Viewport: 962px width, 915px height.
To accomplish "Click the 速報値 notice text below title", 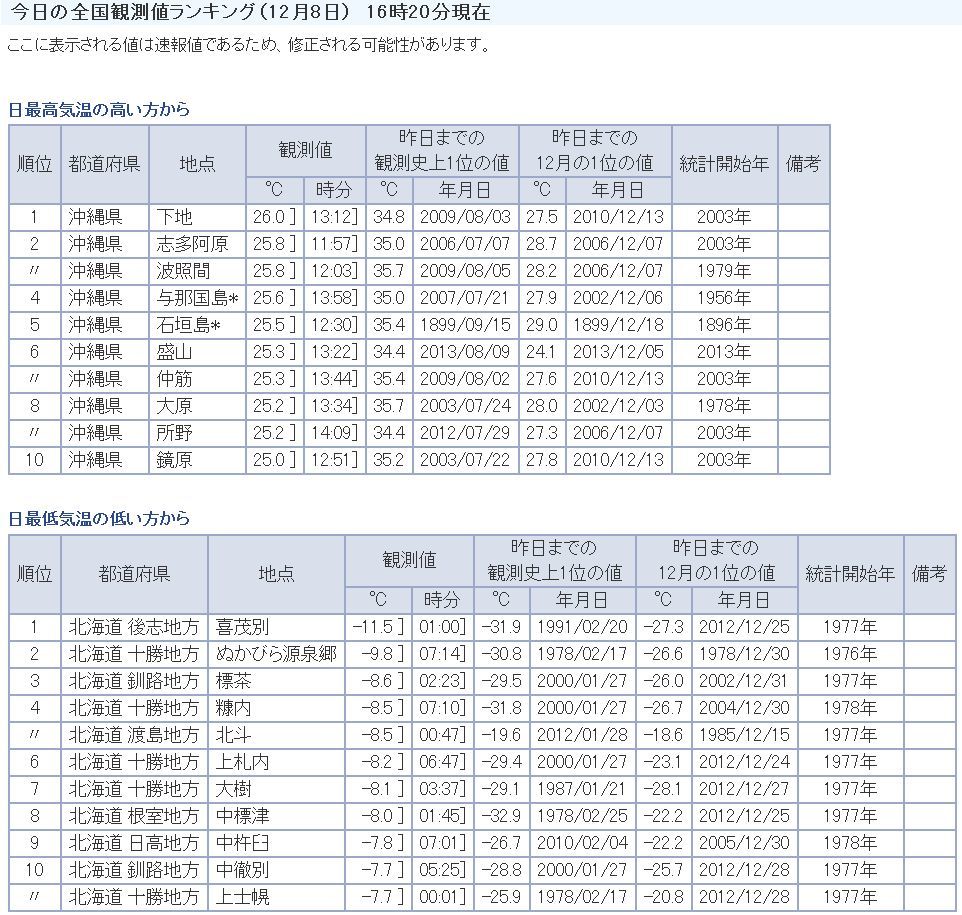I will pyautogui.click(x=248, y=46).
